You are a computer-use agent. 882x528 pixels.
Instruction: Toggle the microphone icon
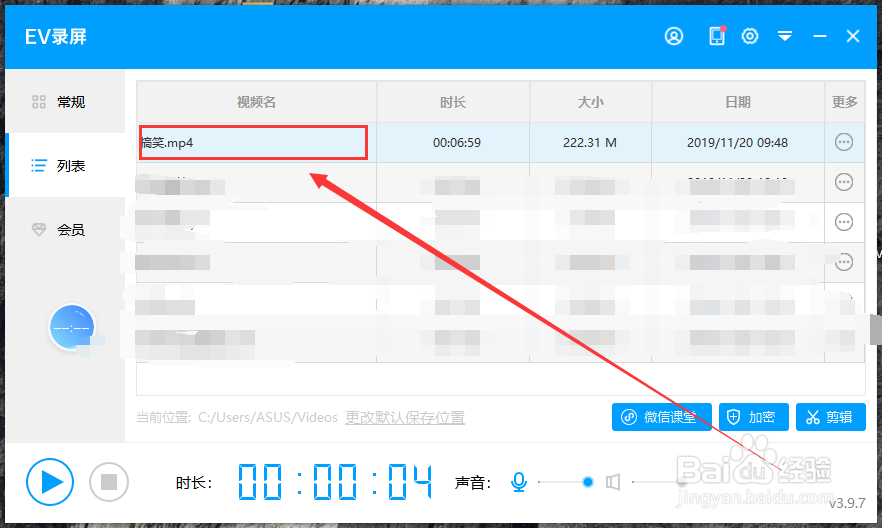[x=519, y=482]
